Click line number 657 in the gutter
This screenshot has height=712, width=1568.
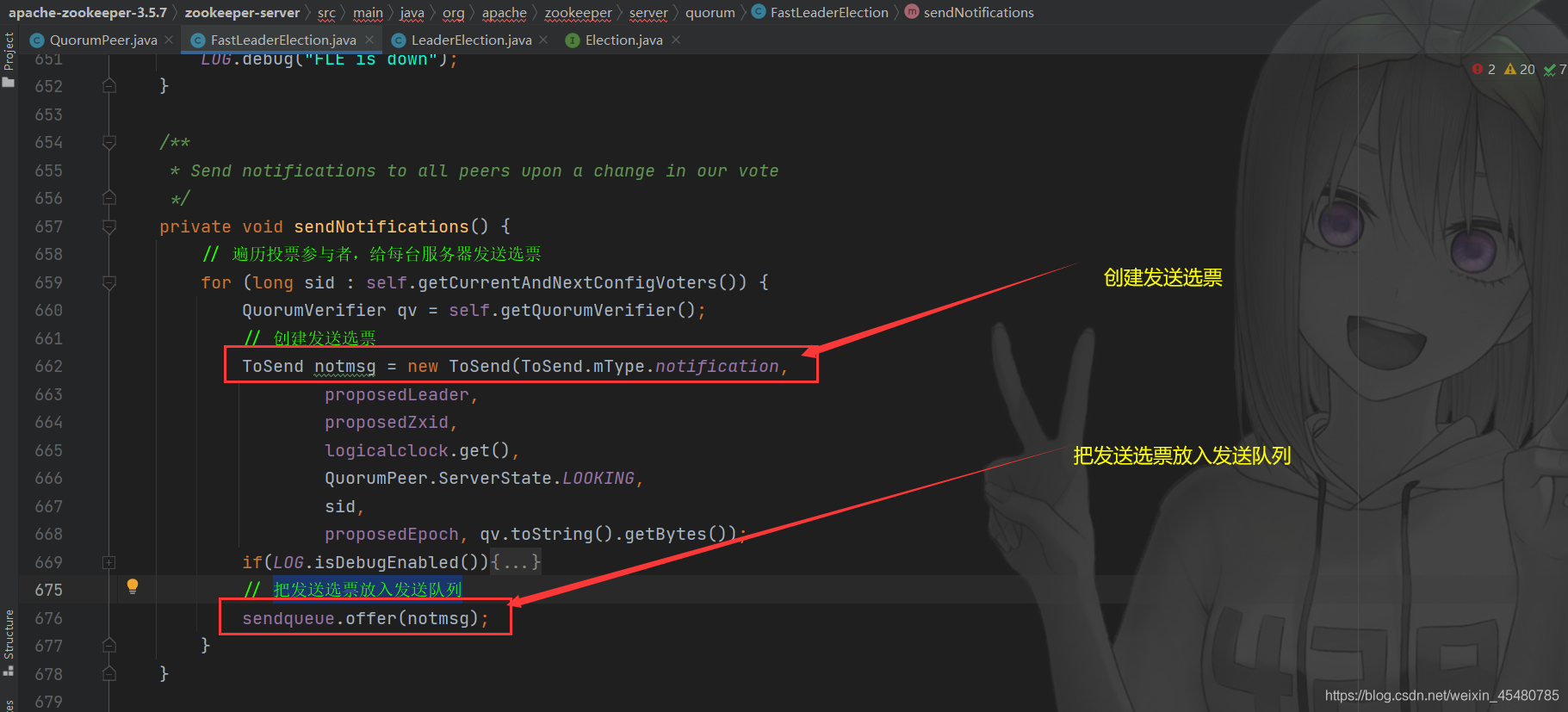[x=49, y=226]
